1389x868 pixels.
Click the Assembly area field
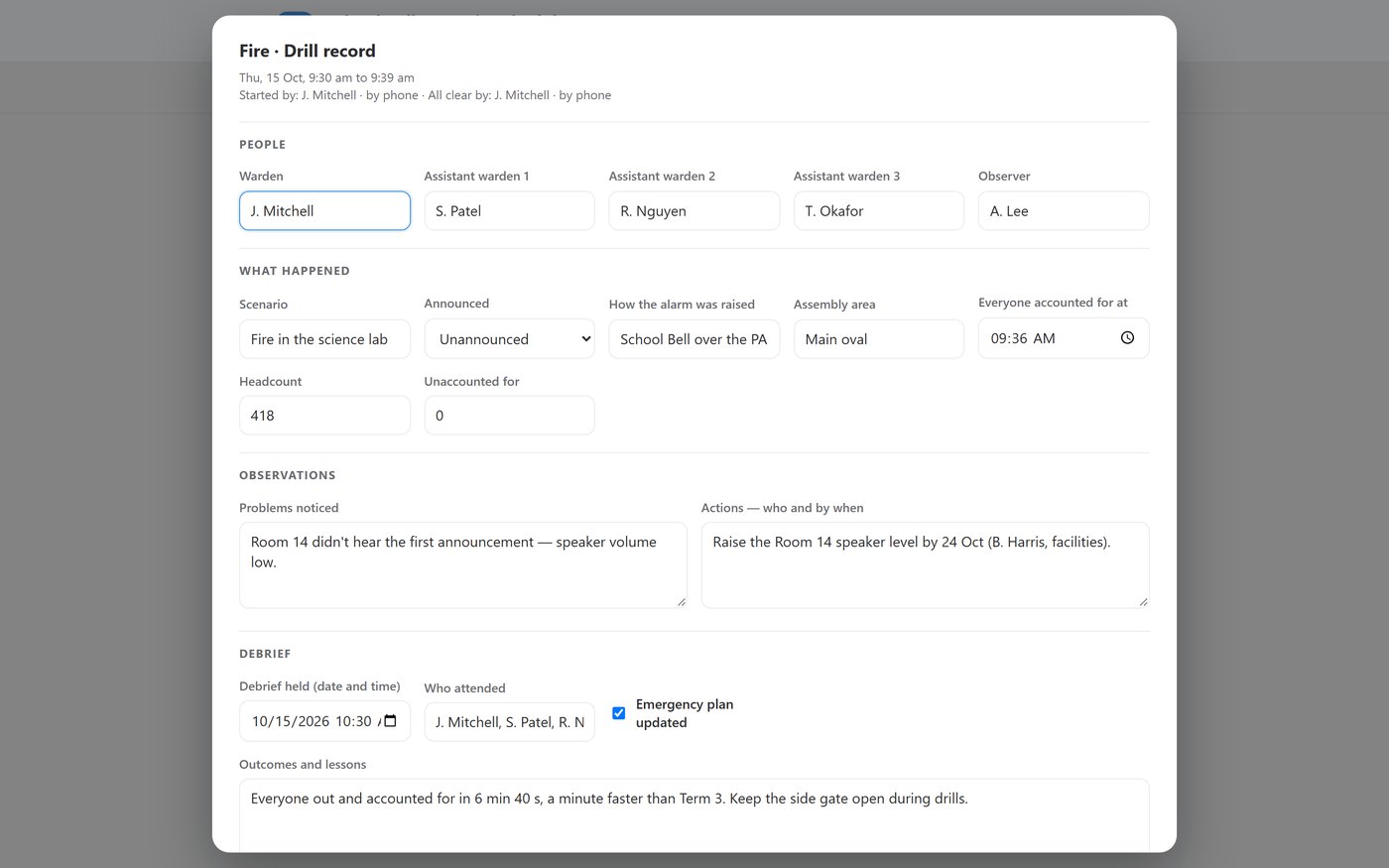[x=879, y=339]
